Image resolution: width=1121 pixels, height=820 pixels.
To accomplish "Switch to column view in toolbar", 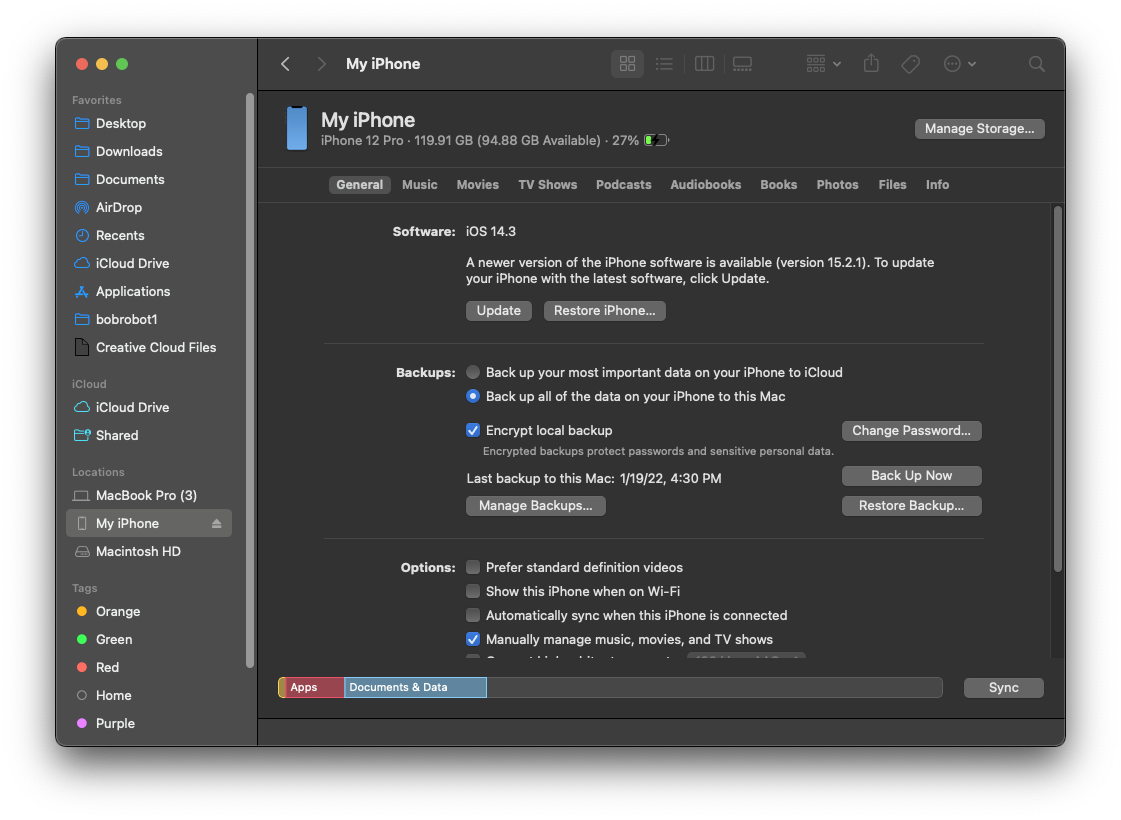I will click(704, 64).
